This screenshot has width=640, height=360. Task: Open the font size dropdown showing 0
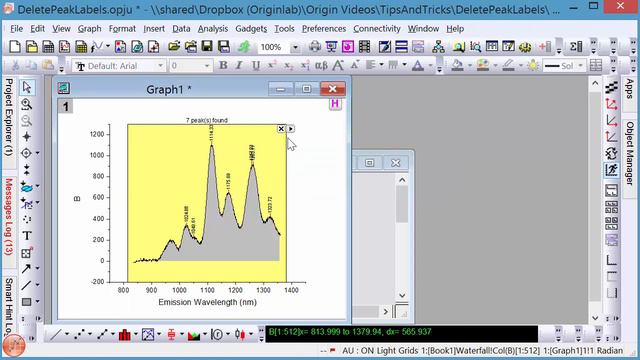click(x=207, y=66)
